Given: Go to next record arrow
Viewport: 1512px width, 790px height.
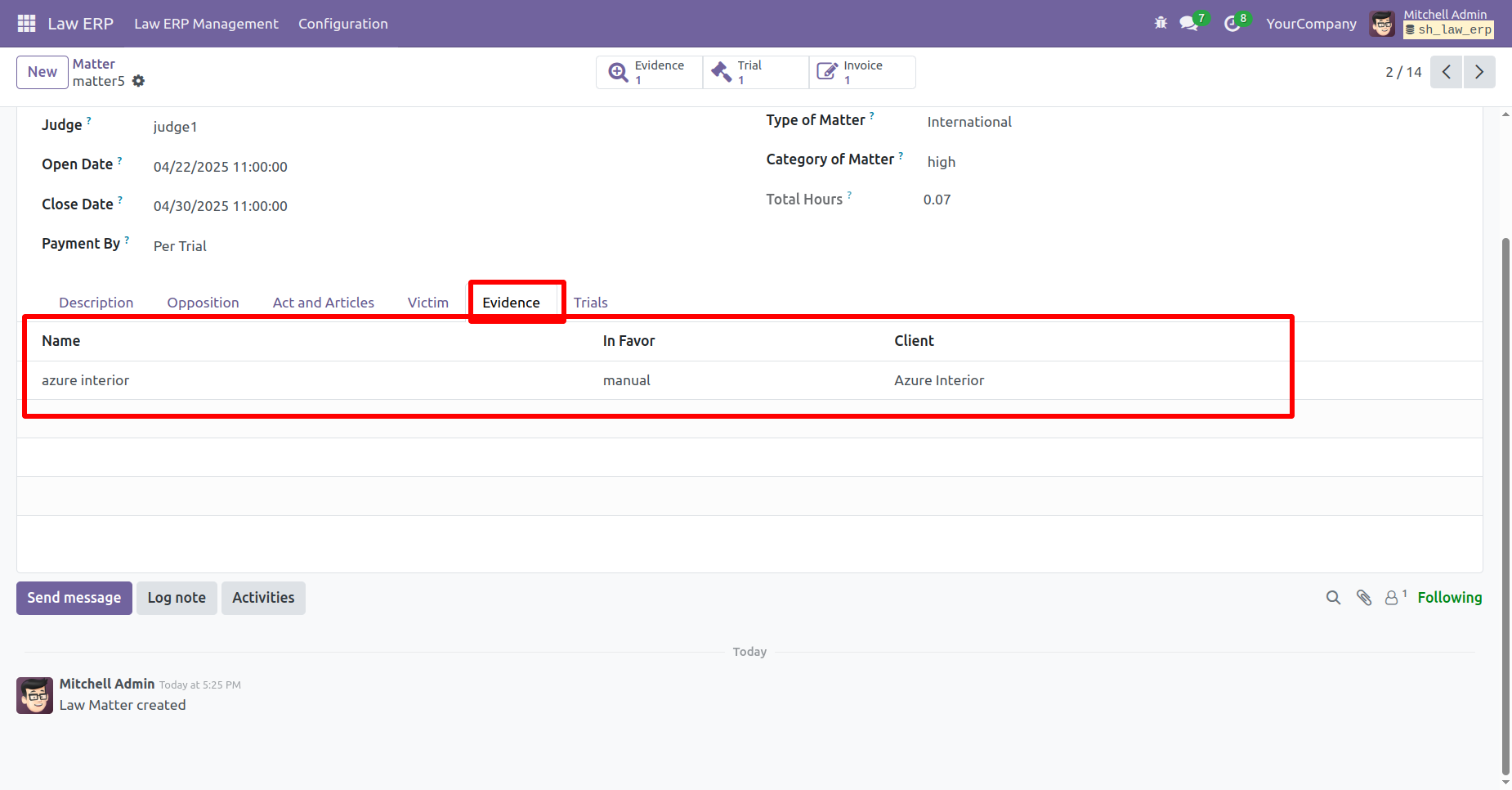Looking at the screenshot, I should pyautogui.click(x=1479, y=72).
